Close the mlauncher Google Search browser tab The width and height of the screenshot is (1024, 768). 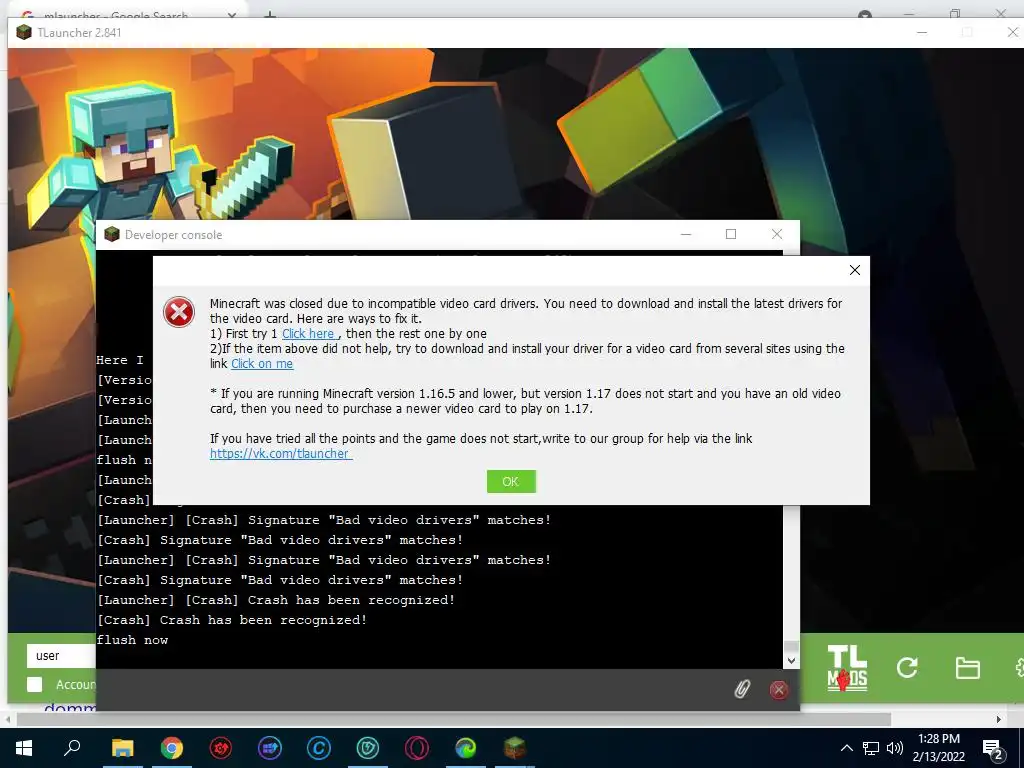pos(231,14)
